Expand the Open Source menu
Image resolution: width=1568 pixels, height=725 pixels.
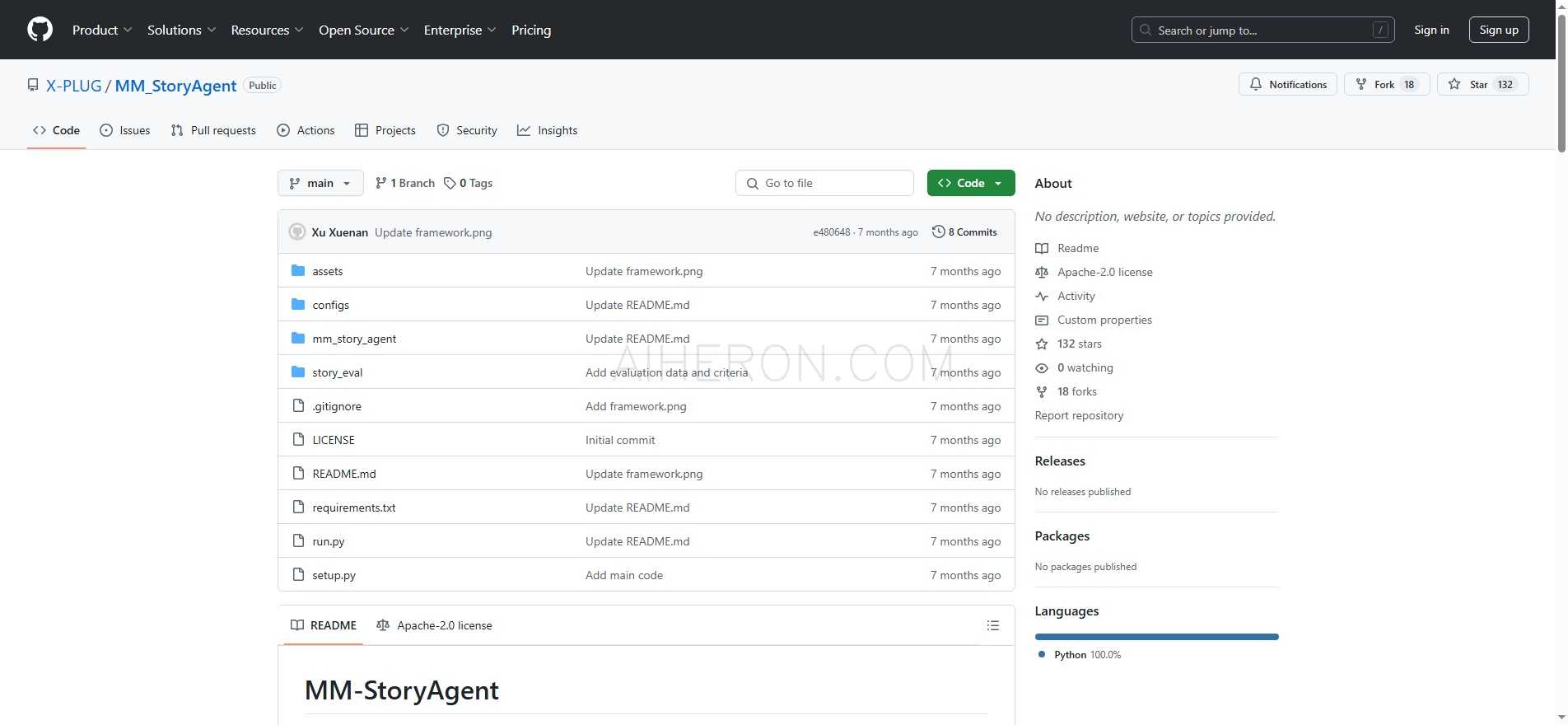click(363, 30)
